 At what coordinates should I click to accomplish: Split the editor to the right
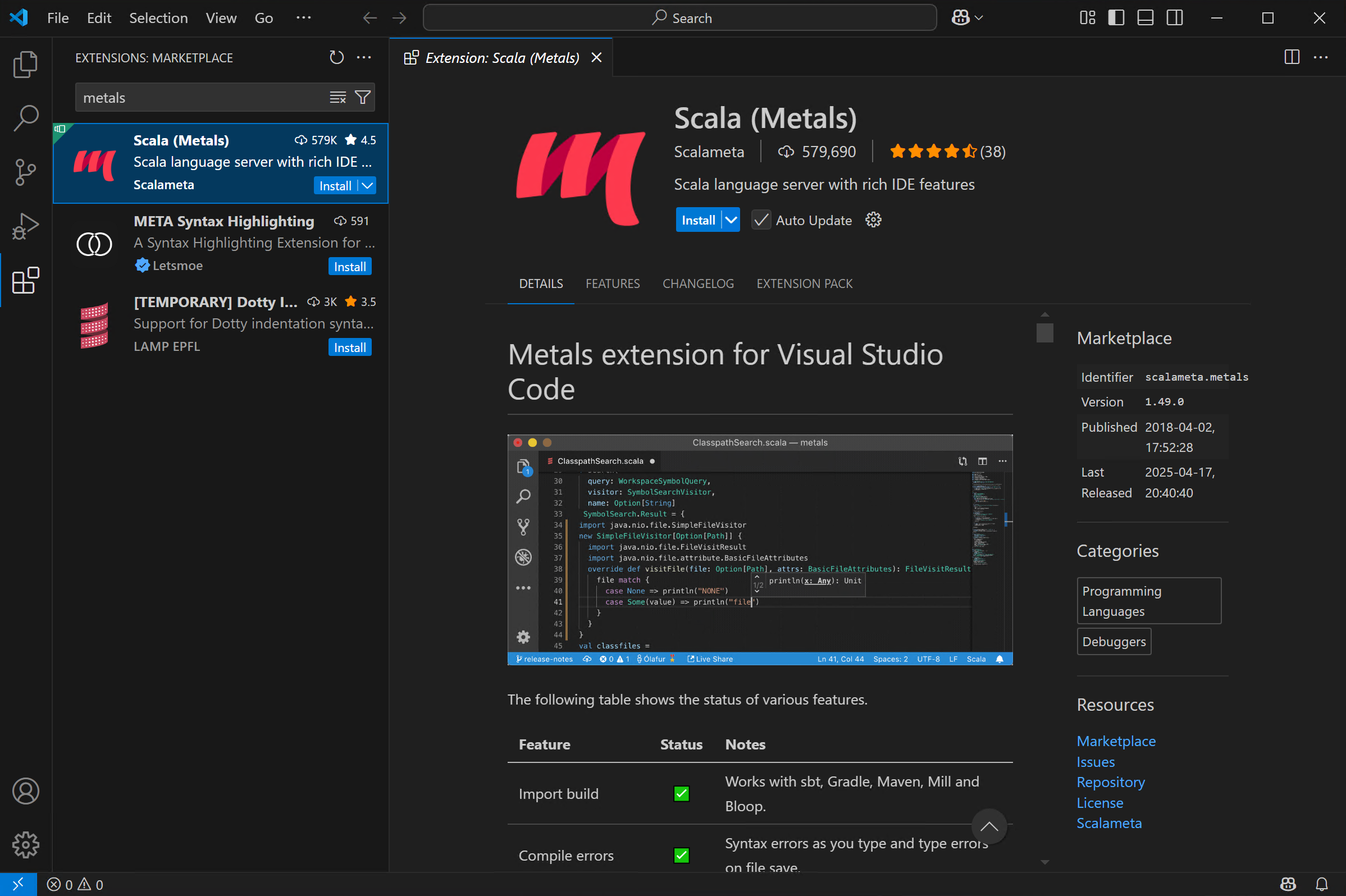[1292, 57]
